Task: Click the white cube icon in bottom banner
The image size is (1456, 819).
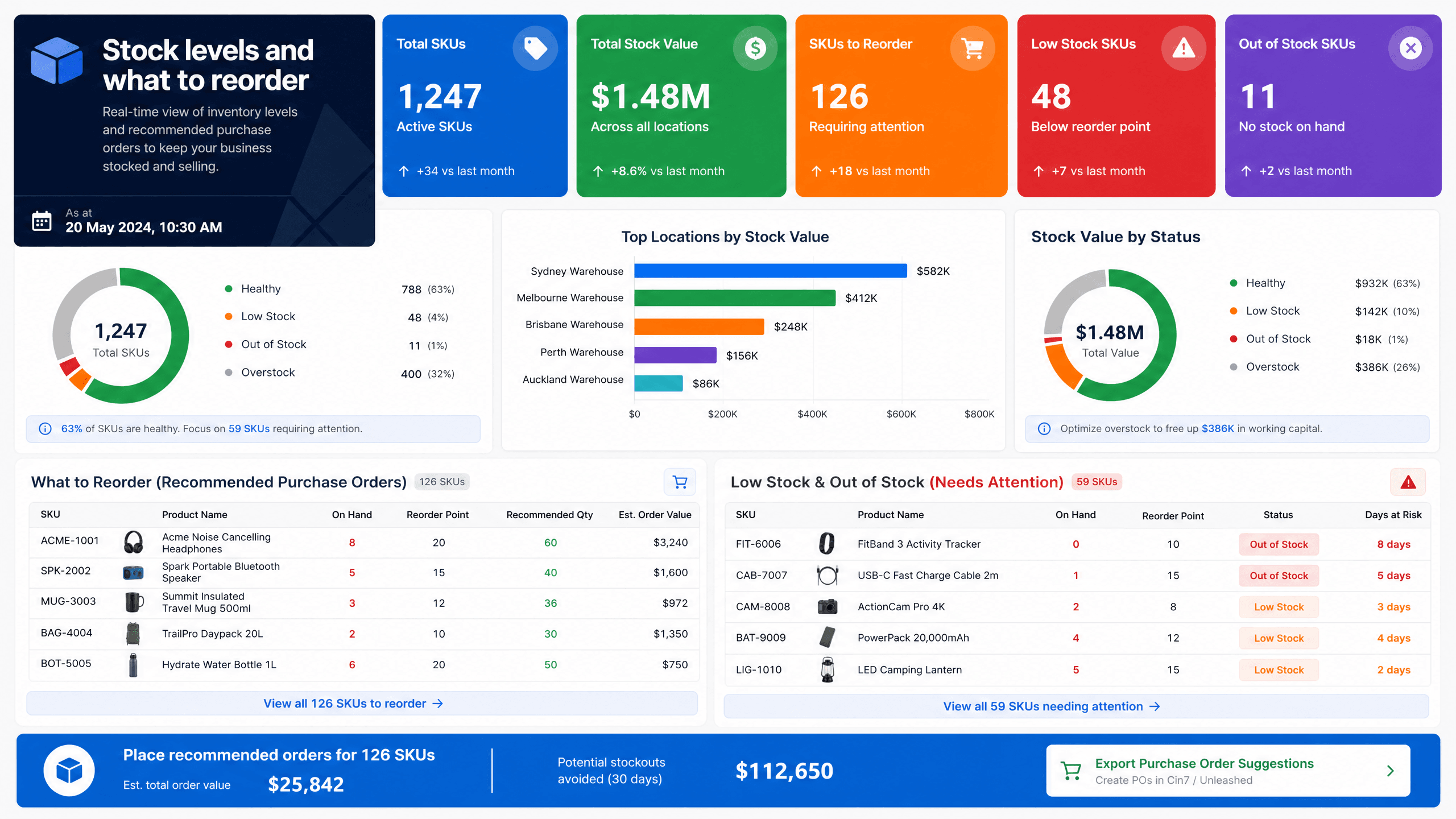Action: [69, 771]
